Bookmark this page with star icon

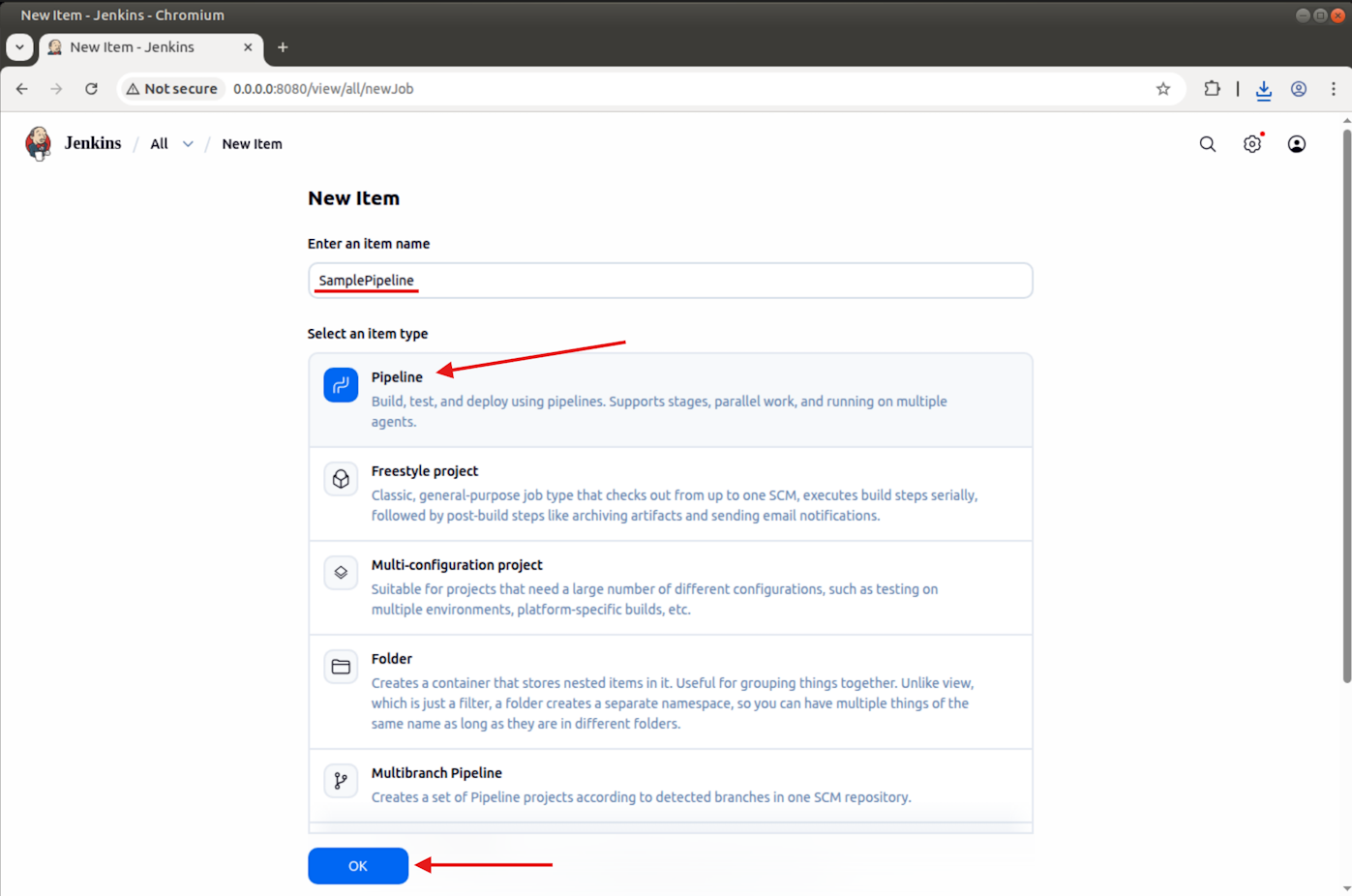coord(1162,89)
